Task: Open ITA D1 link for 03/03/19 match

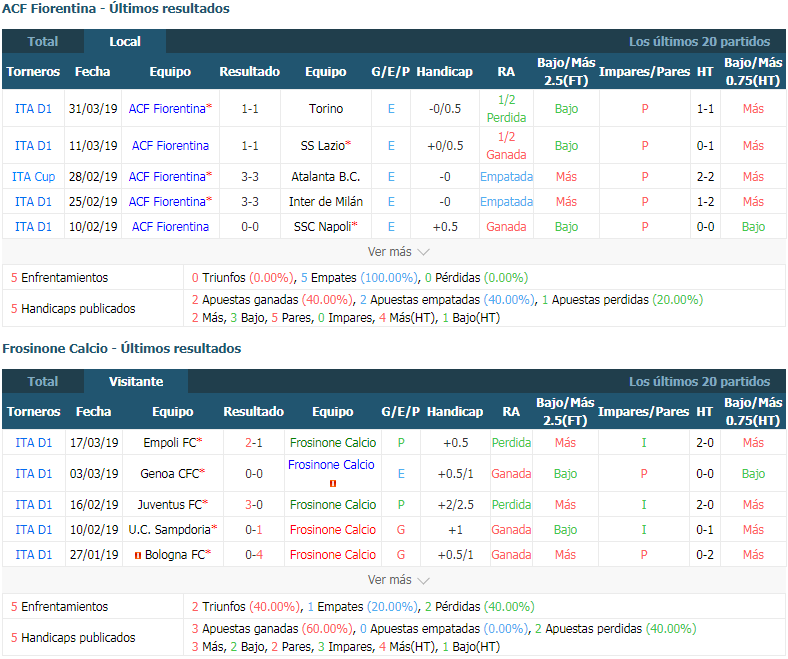Action: pyautogui.click(x=33, y=474)
